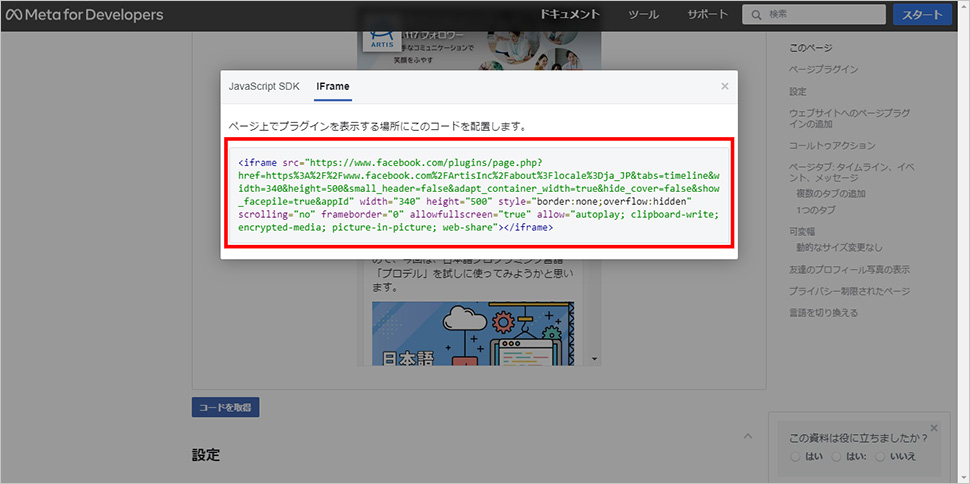Click the このページ sidebar heading
Viewport: 970px width, 484px height.
click(810, 48)
